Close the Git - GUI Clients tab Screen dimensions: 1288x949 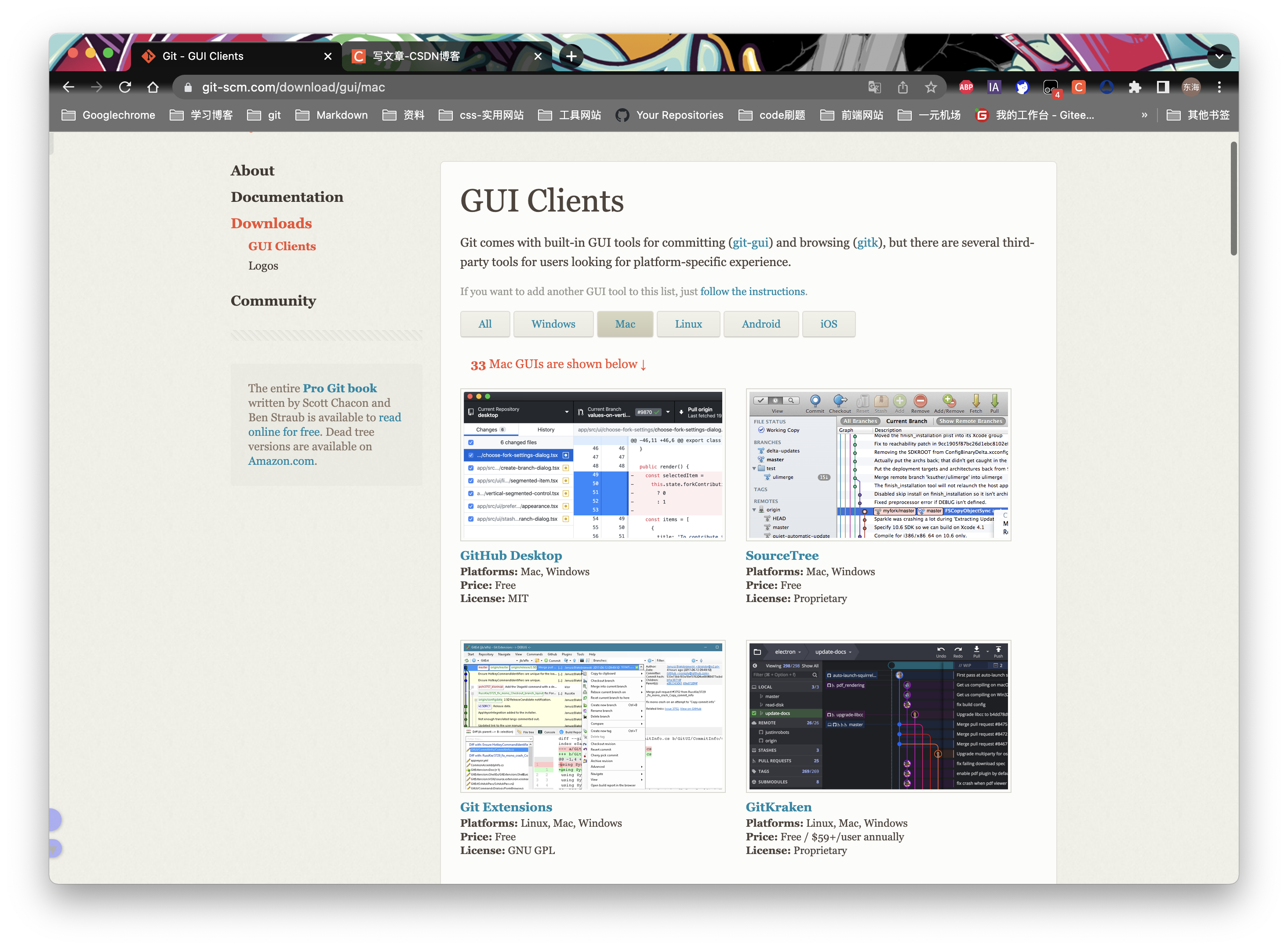pyautogui.click(x=328, y=56)
